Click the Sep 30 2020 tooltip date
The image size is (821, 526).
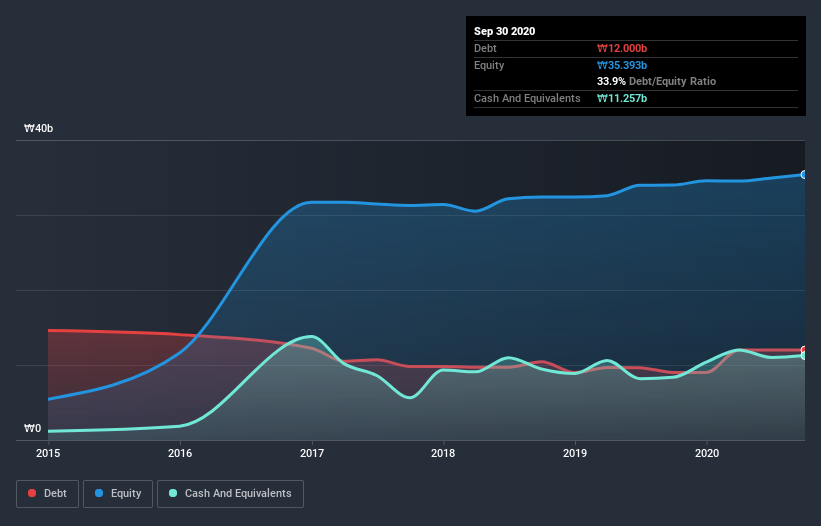tap(505, 31)
